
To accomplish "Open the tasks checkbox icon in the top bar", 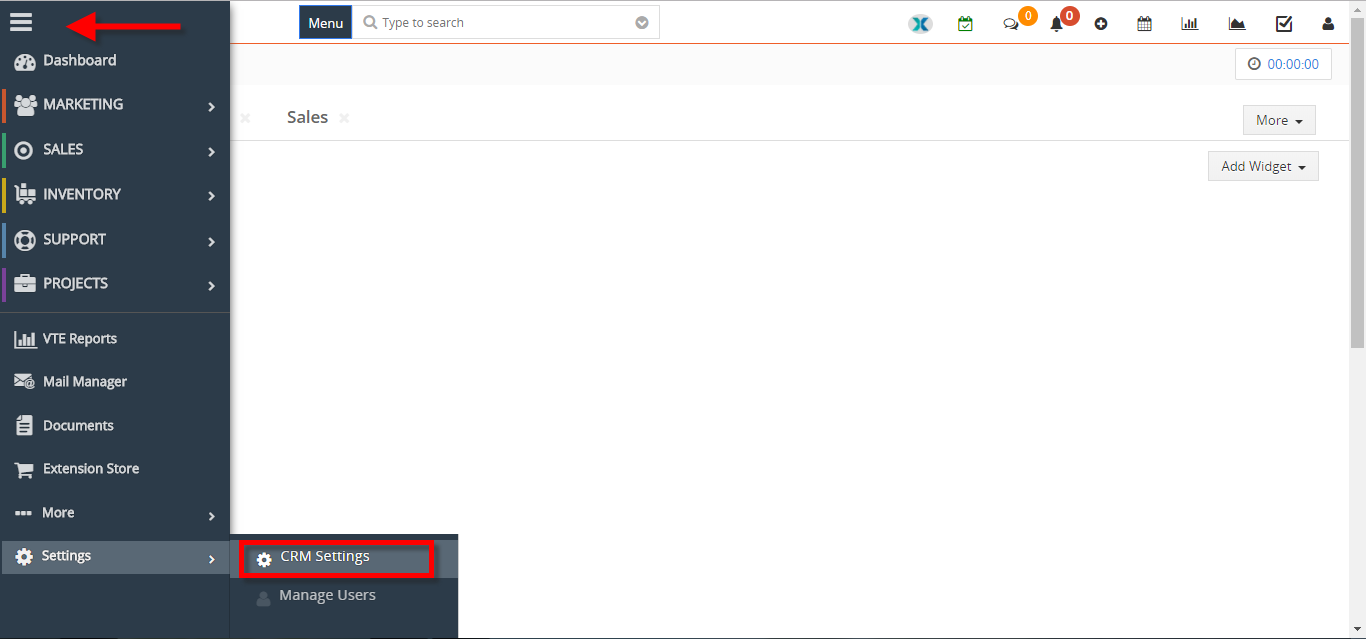I will coord(1284,23).
